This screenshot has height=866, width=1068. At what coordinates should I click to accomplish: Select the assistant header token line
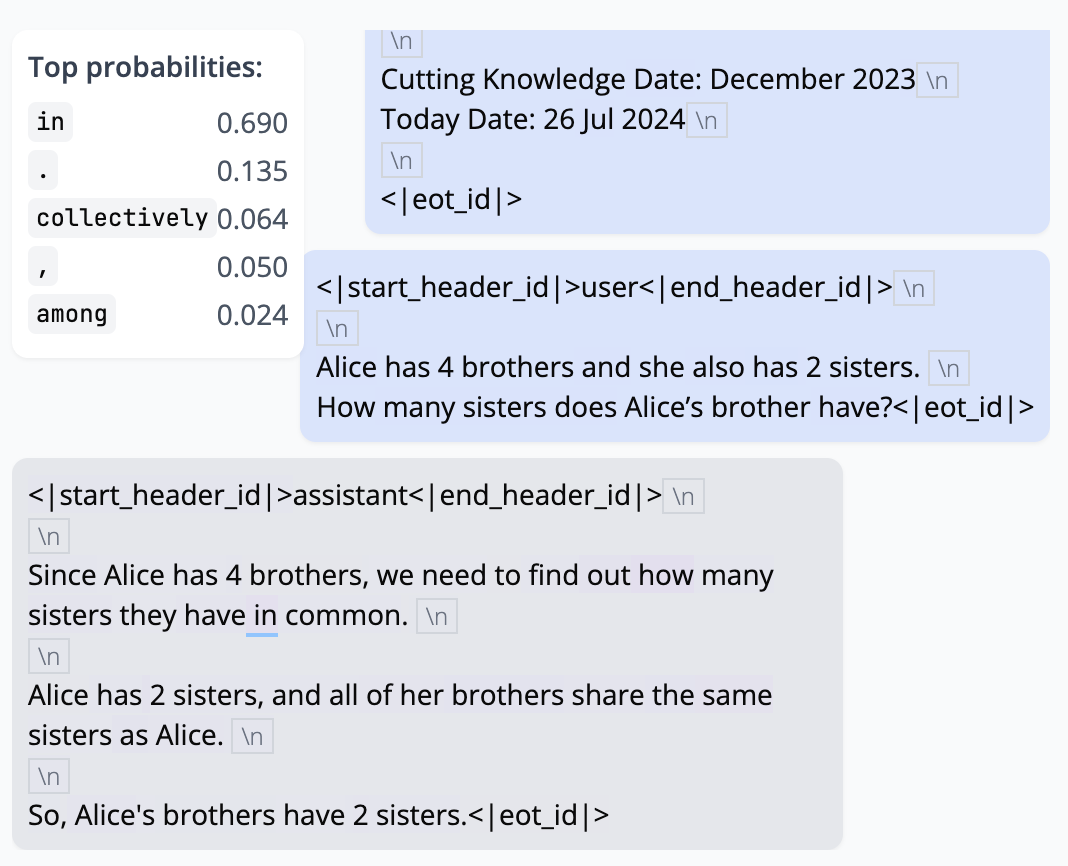click(x=345, y=496)
